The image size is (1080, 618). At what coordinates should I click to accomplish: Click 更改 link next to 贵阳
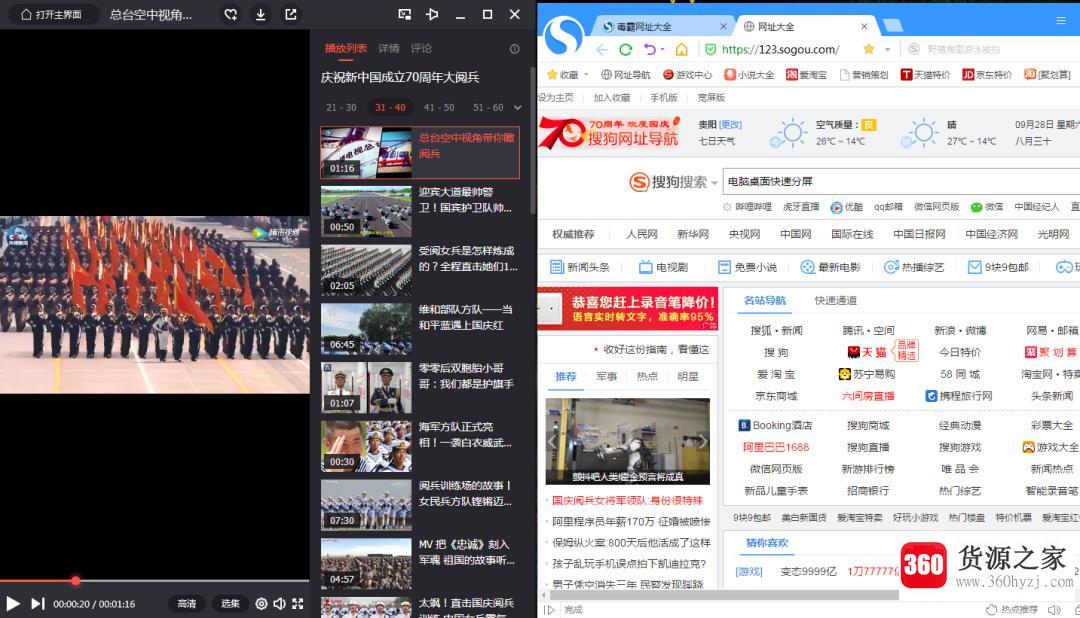[x=730, y=125]
